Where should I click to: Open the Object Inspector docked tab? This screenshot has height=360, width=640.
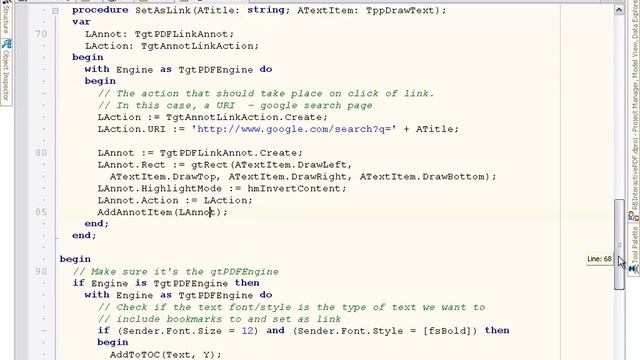pyautogui.click(x=6, y=72)
